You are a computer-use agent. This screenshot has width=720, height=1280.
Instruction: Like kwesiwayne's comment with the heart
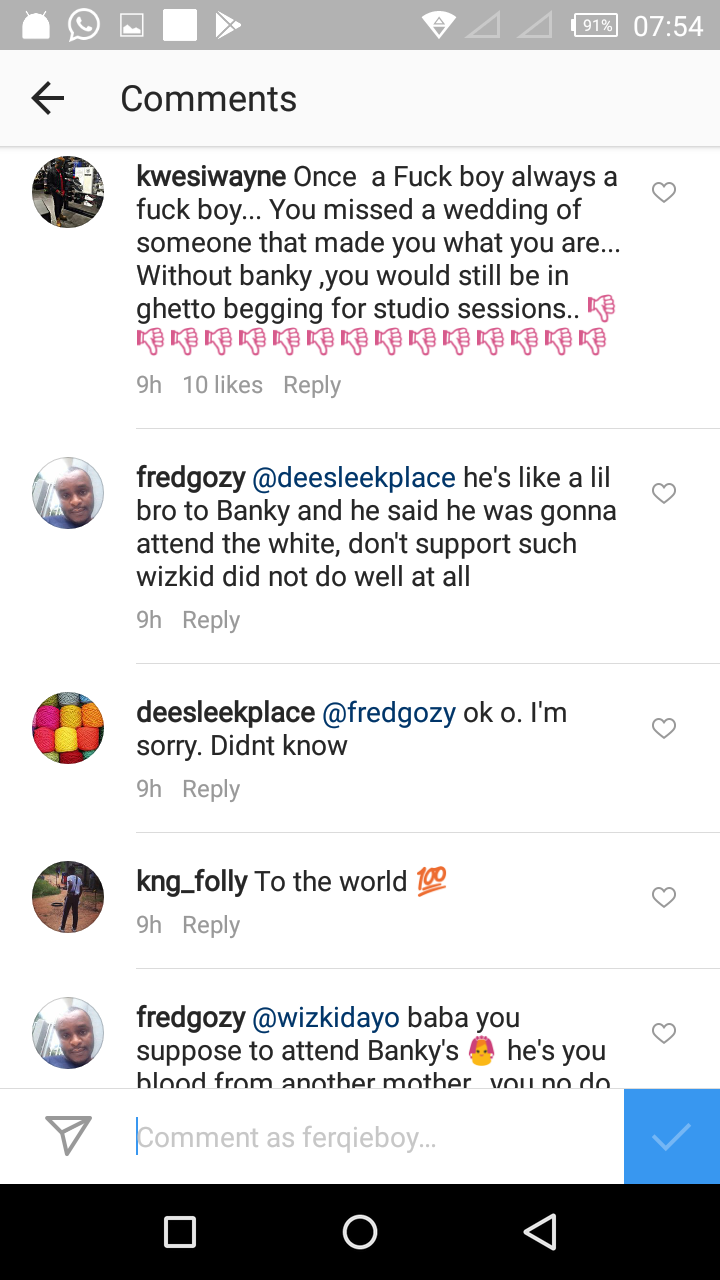coord(664,192)
